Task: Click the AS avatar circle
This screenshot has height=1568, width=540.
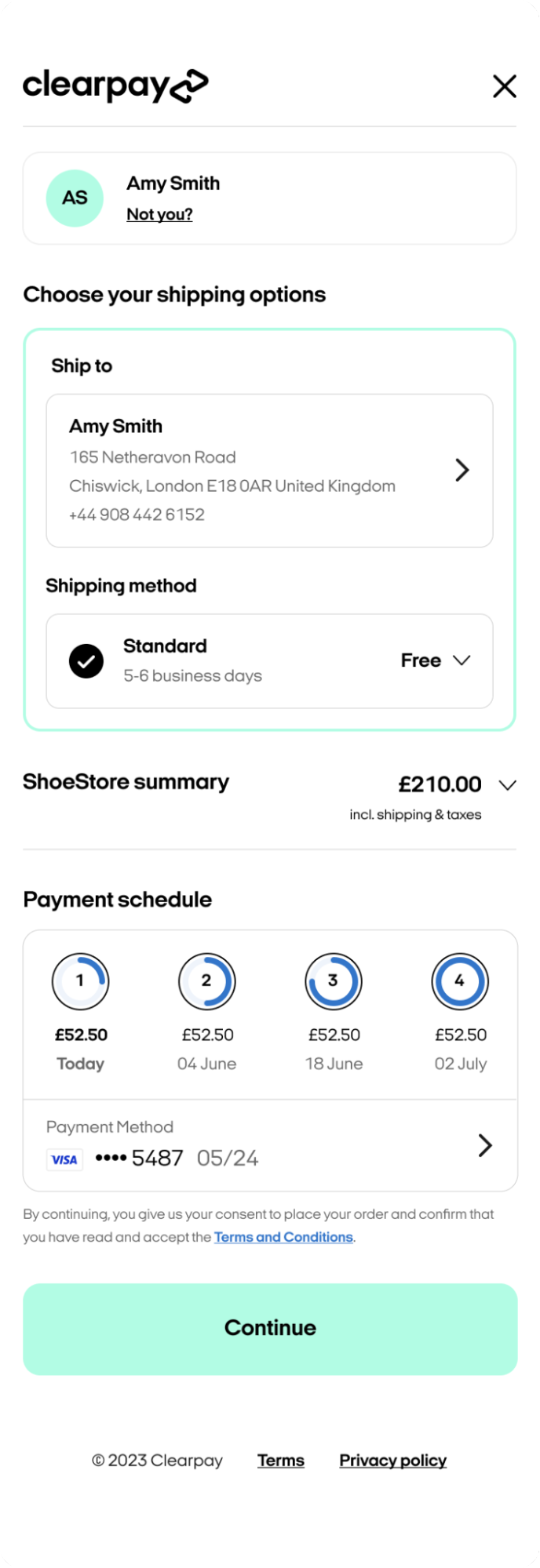Action: coord(75,198)
